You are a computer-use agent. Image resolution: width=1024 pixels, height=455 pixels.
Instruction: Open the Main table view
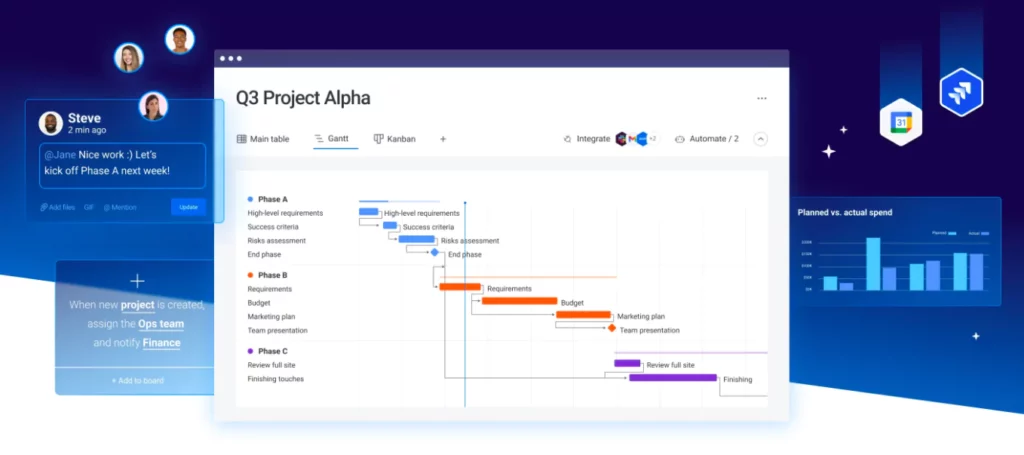[x=263, y=139]
